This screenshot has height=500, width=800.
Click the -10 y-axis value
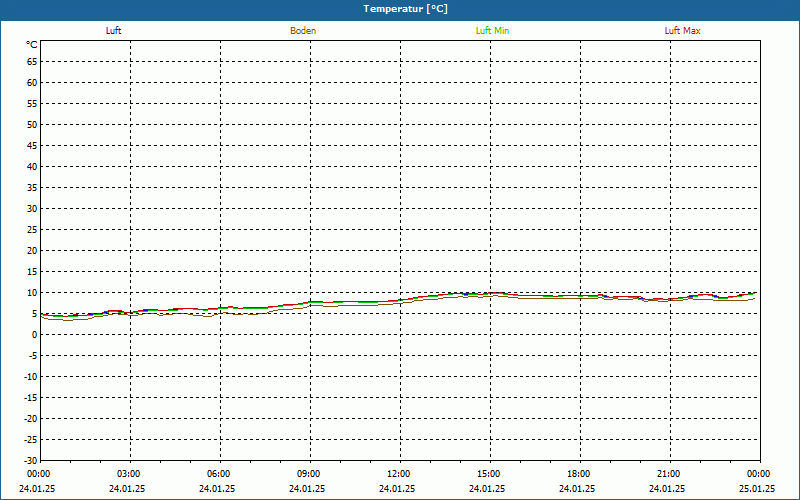tap(31, 377)
